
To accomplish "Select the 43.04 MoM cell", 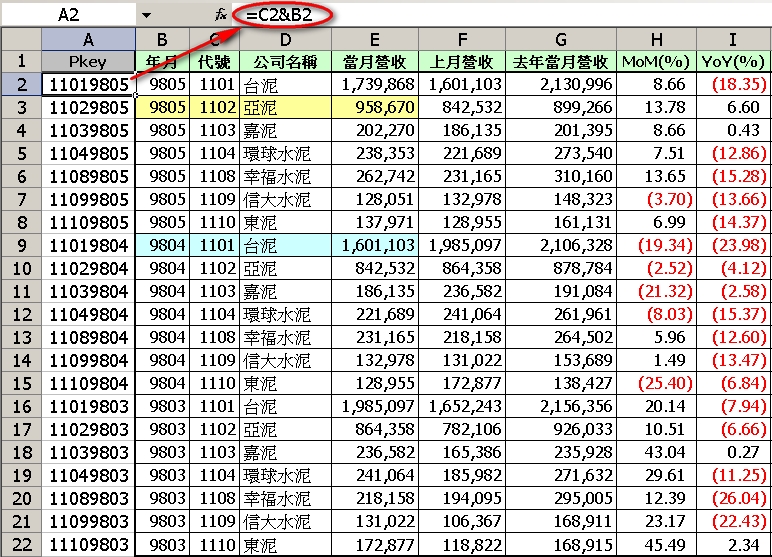I will 656,452.
